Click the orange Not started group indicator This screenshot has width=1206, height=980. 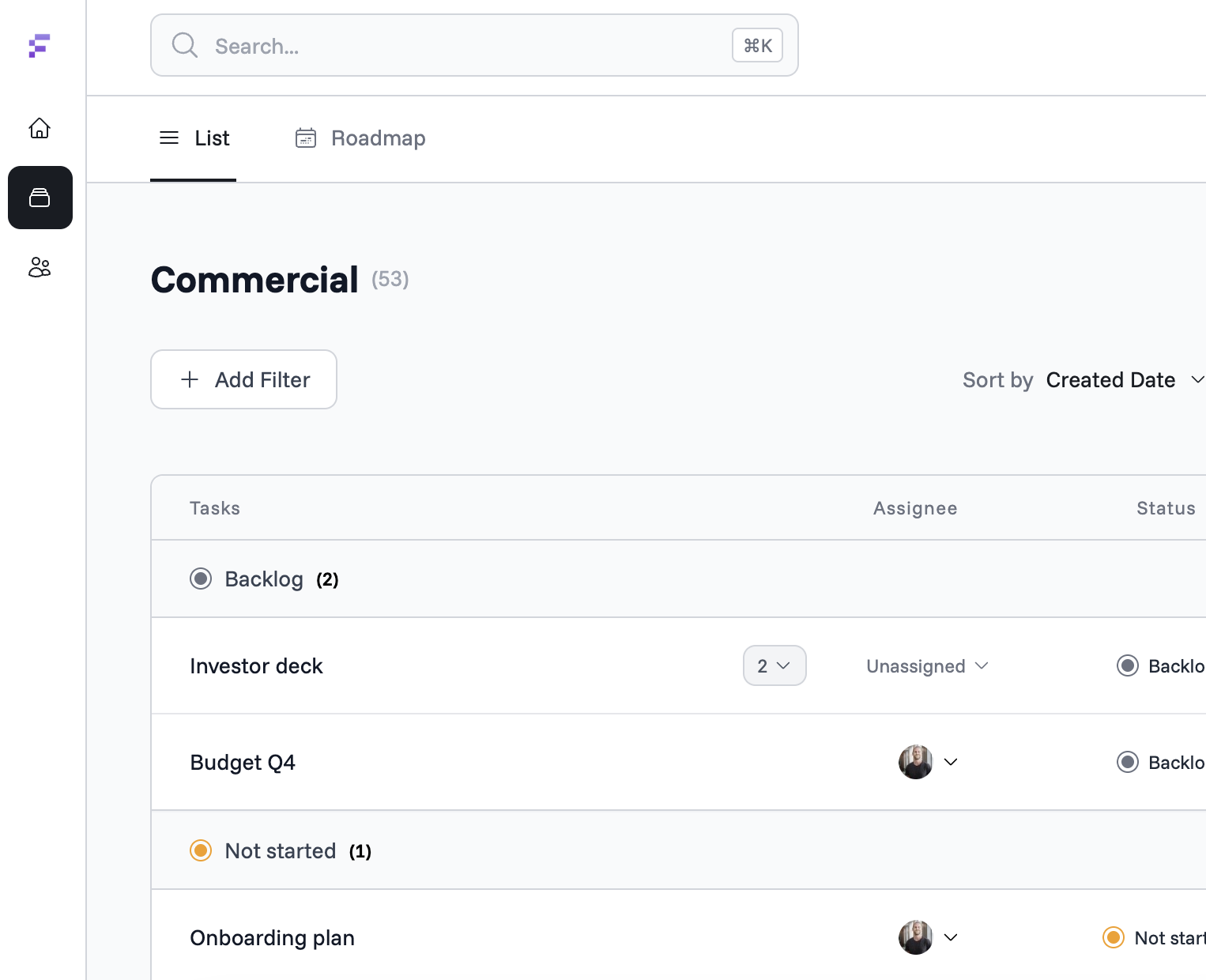click(x=201, y=850)
